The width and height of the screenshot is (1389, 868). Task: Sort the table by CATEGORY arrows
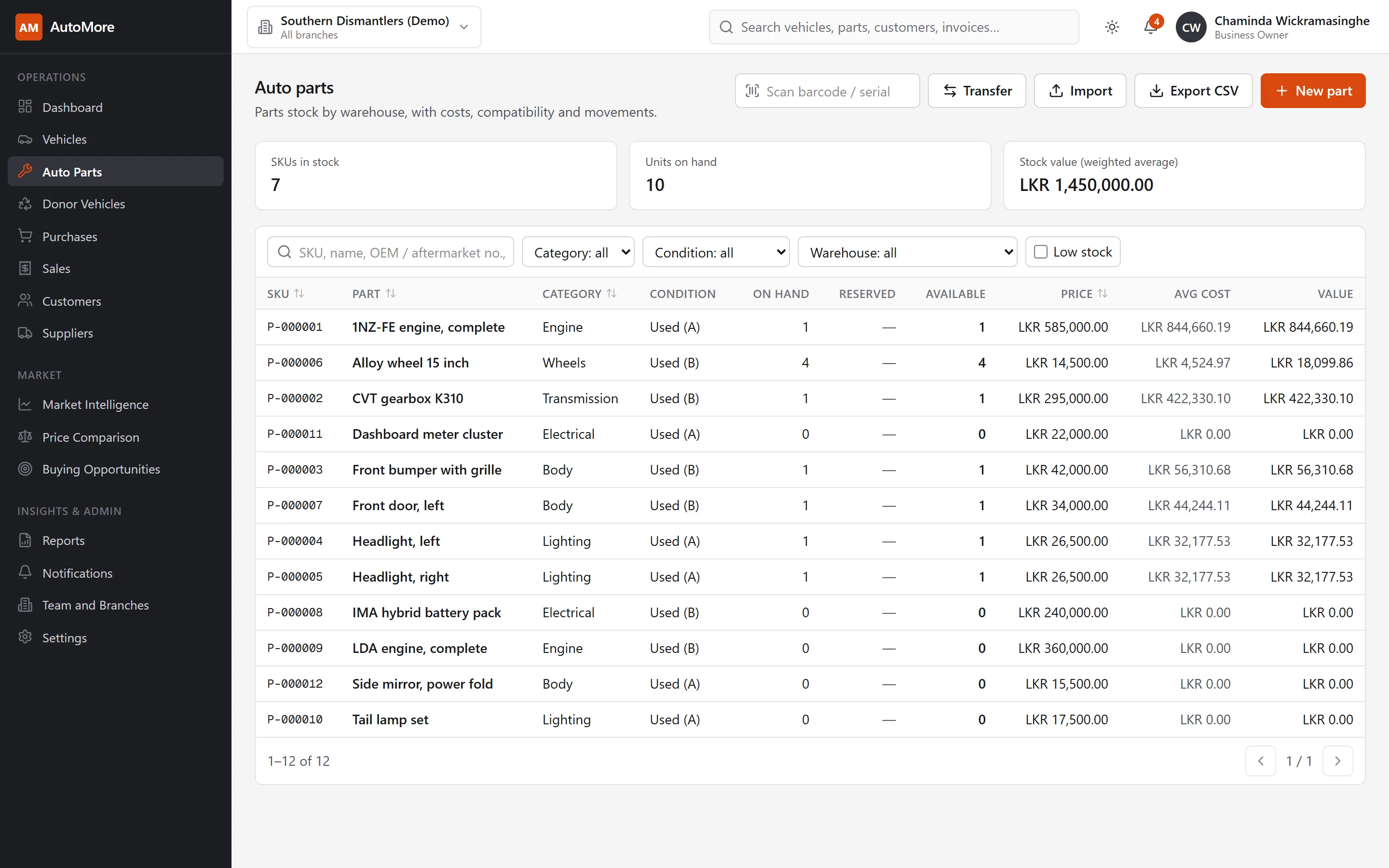(611, 293)
